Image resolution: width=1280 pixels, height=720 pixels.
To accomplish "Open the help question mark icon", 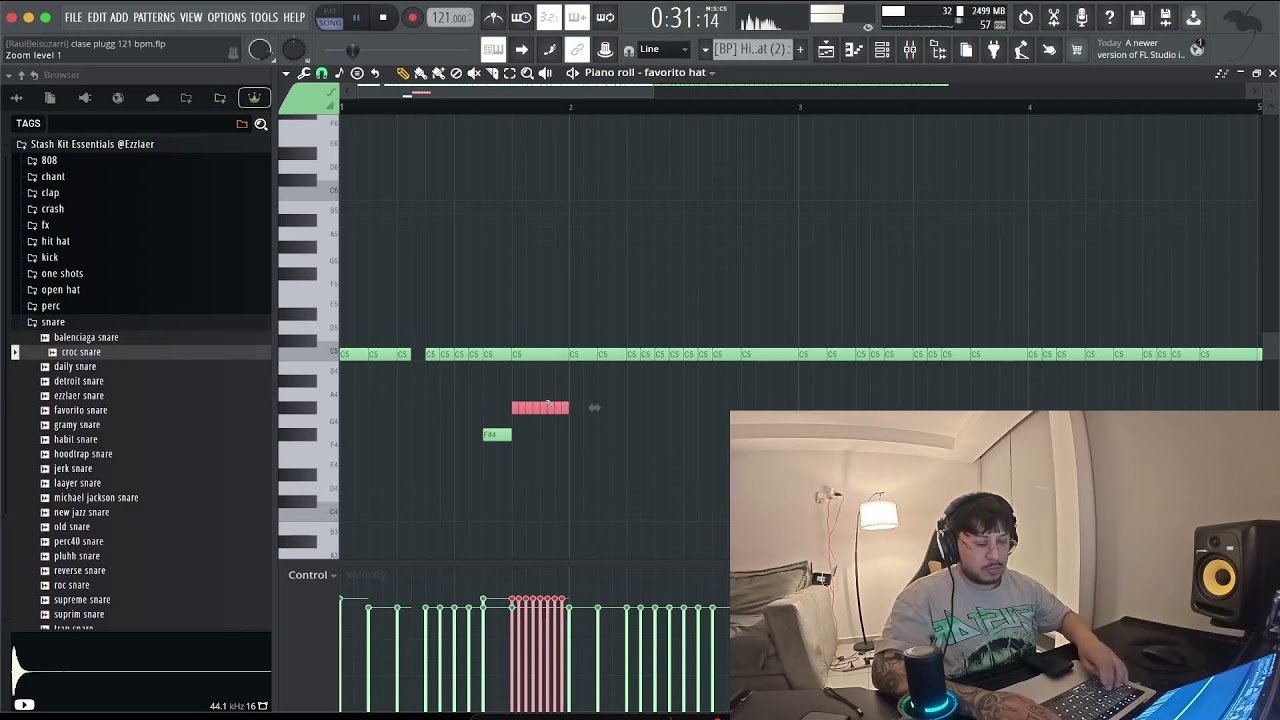I will [x=1110, y=17].
